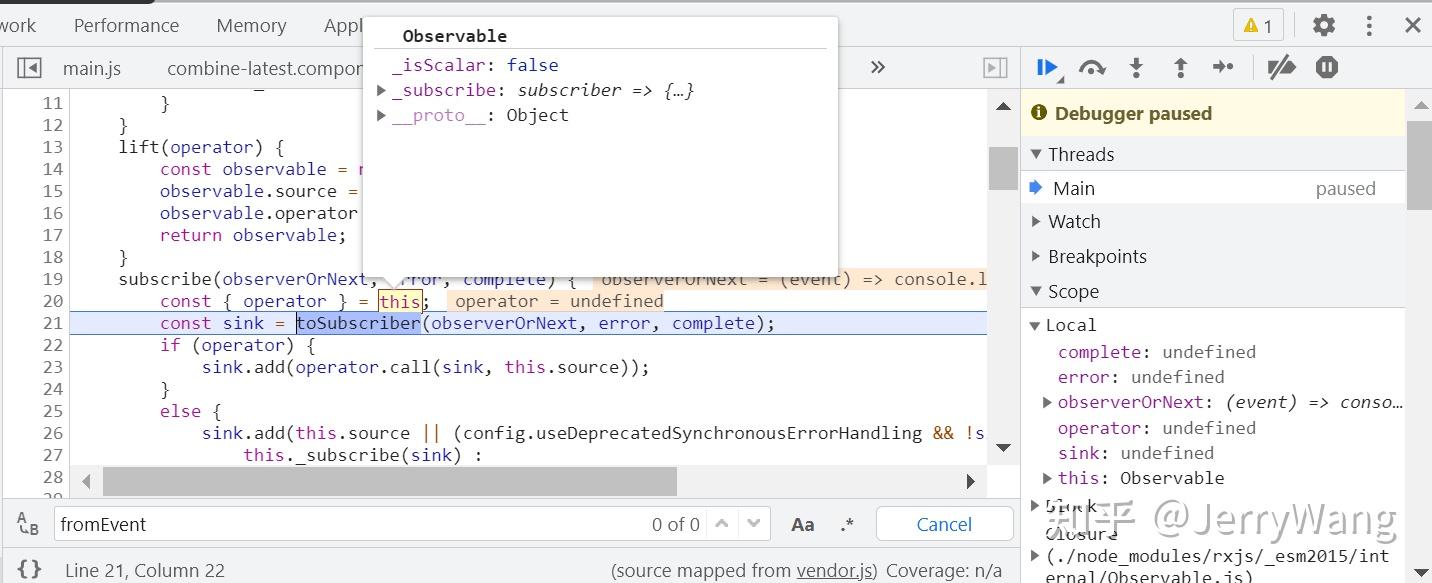Click 'error: undefined' scope entry
Image resolution: width=1432 pixels, height=583 pixels.
coord(1141,377)
